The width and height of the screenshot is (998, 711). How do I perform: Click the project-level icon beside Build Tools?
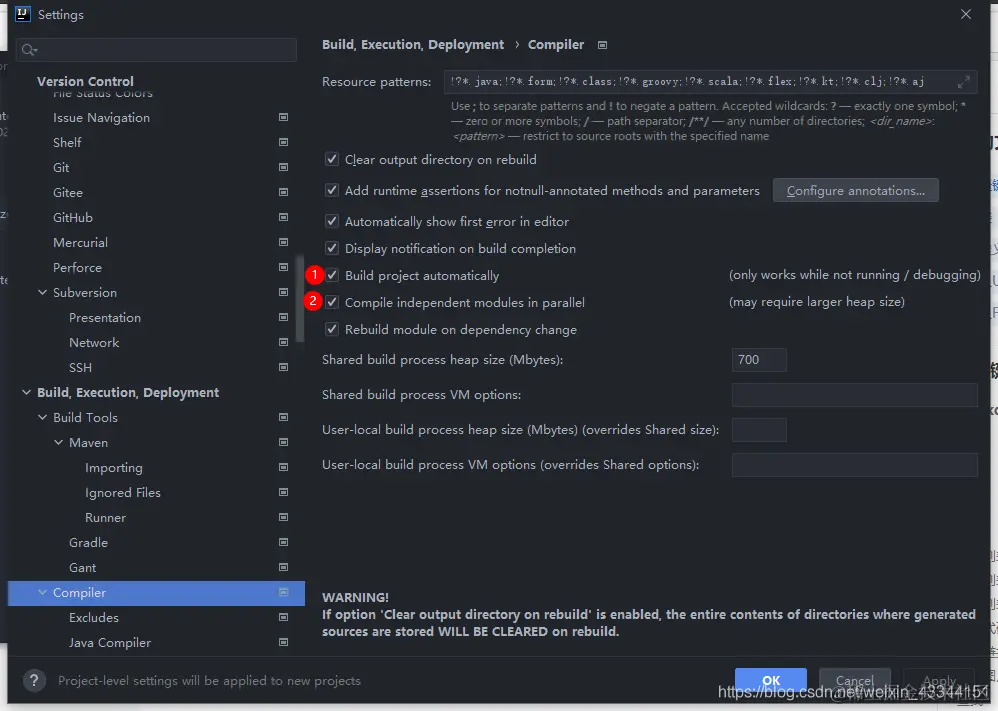tap(284, 417)
